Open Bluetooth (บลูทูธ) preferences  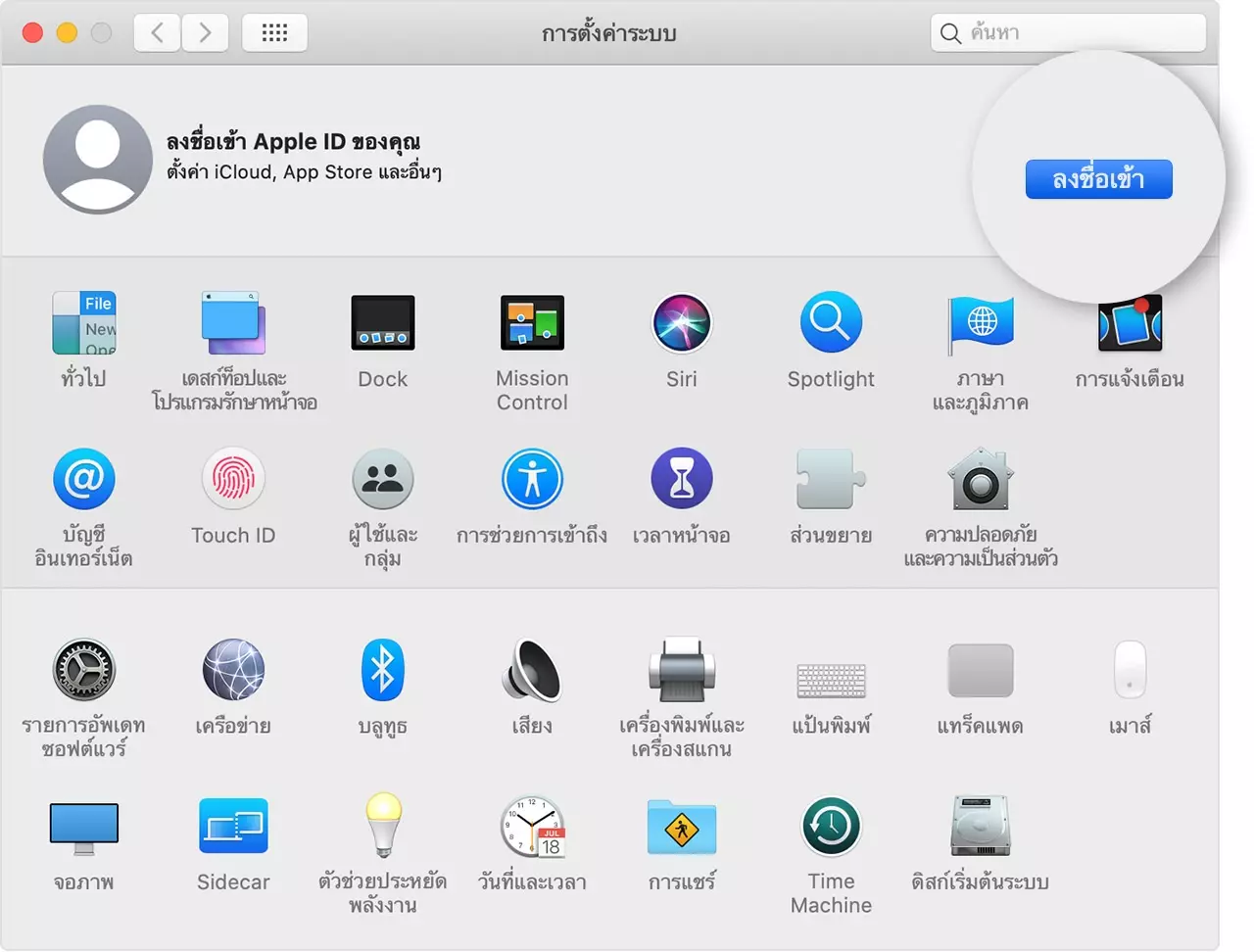(x=383, y=670)
